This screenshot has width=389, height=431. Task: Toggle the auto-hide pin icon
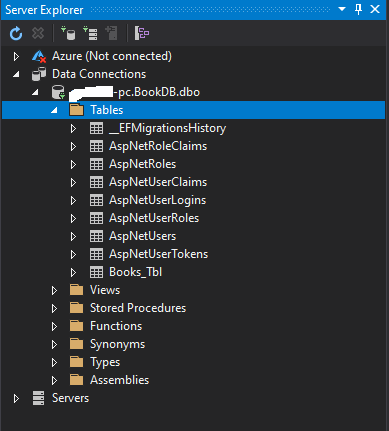pos(359,9)
